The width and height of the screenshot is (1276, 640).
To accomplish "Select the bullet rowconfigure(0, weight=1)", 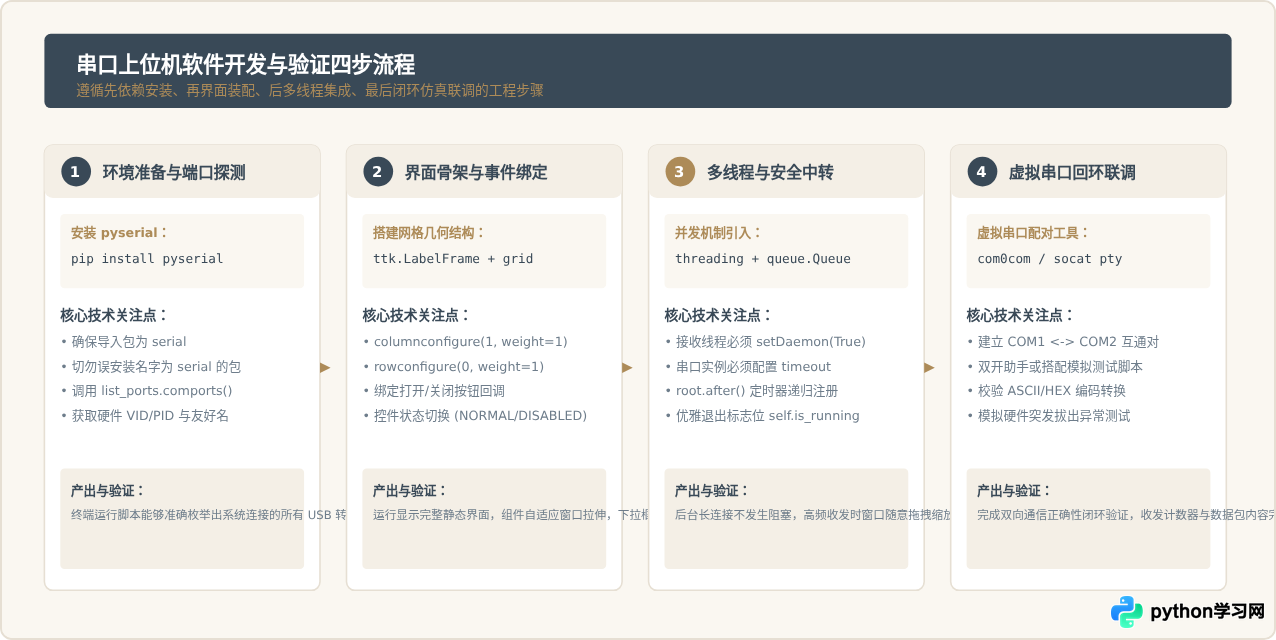I will 453,367.
